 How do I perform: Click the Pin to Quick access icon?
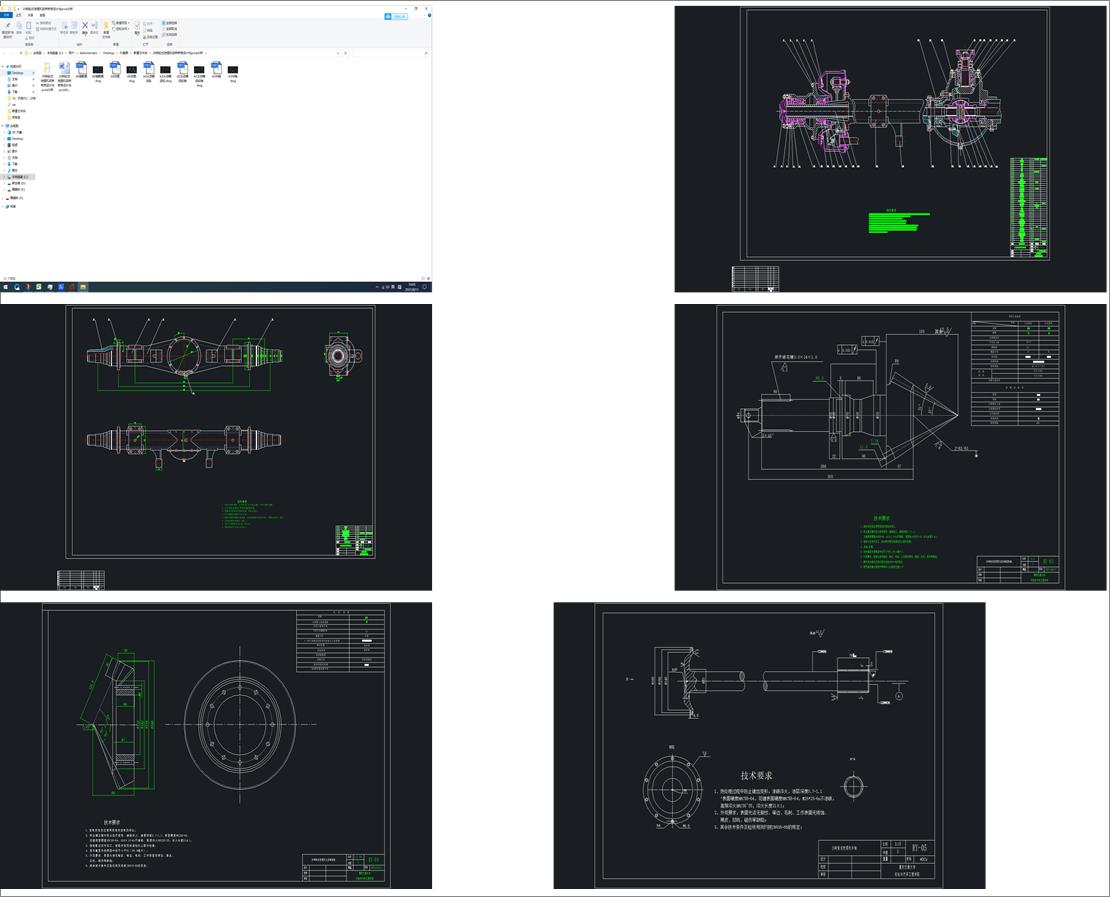[8, 27]
